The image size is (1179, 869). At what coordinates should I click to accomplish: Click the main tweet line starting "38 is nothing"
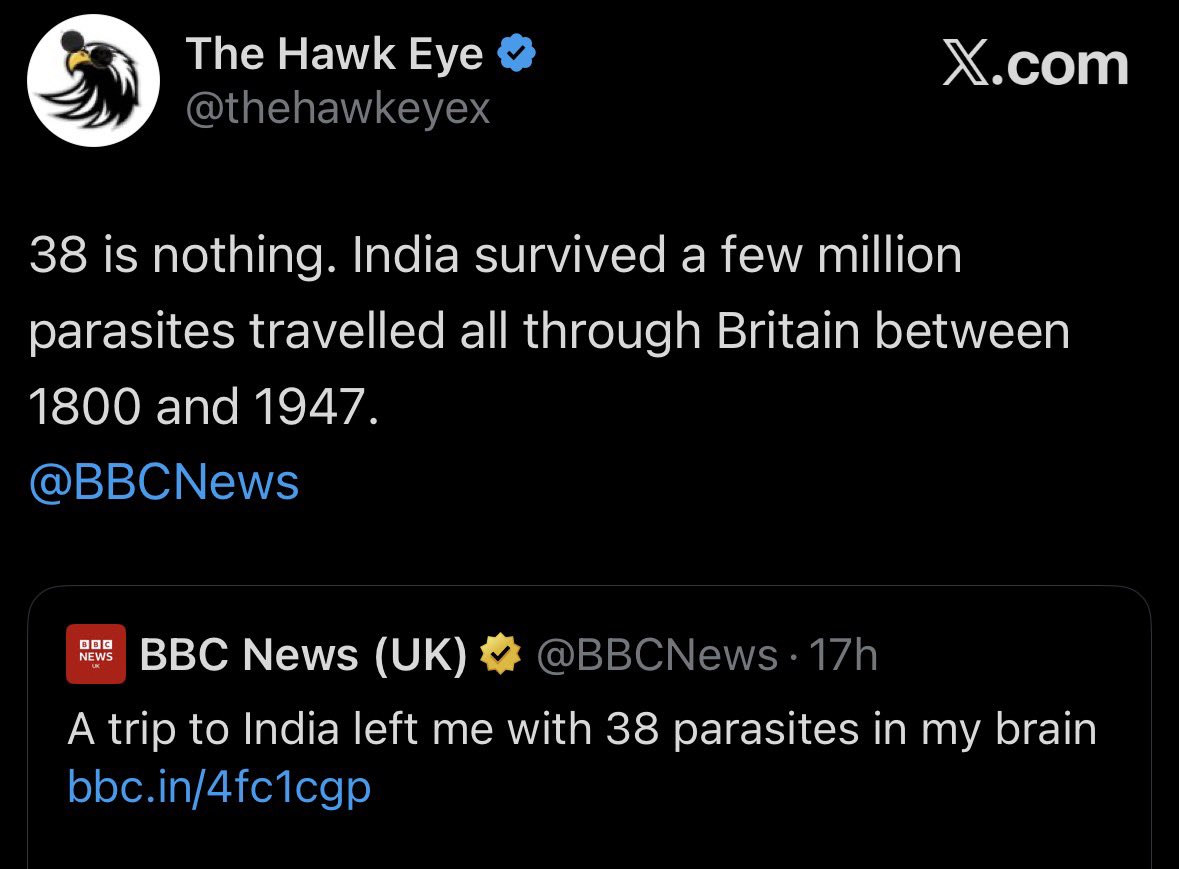(x=496, y=256)
